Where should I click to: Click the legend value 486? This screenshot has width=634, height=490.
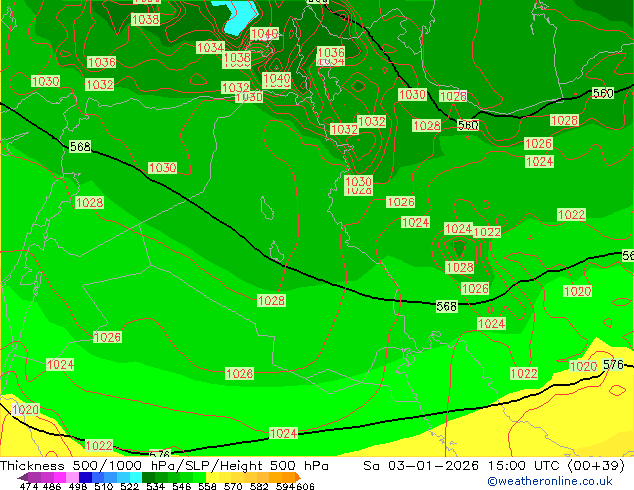[x=52, y=486]
